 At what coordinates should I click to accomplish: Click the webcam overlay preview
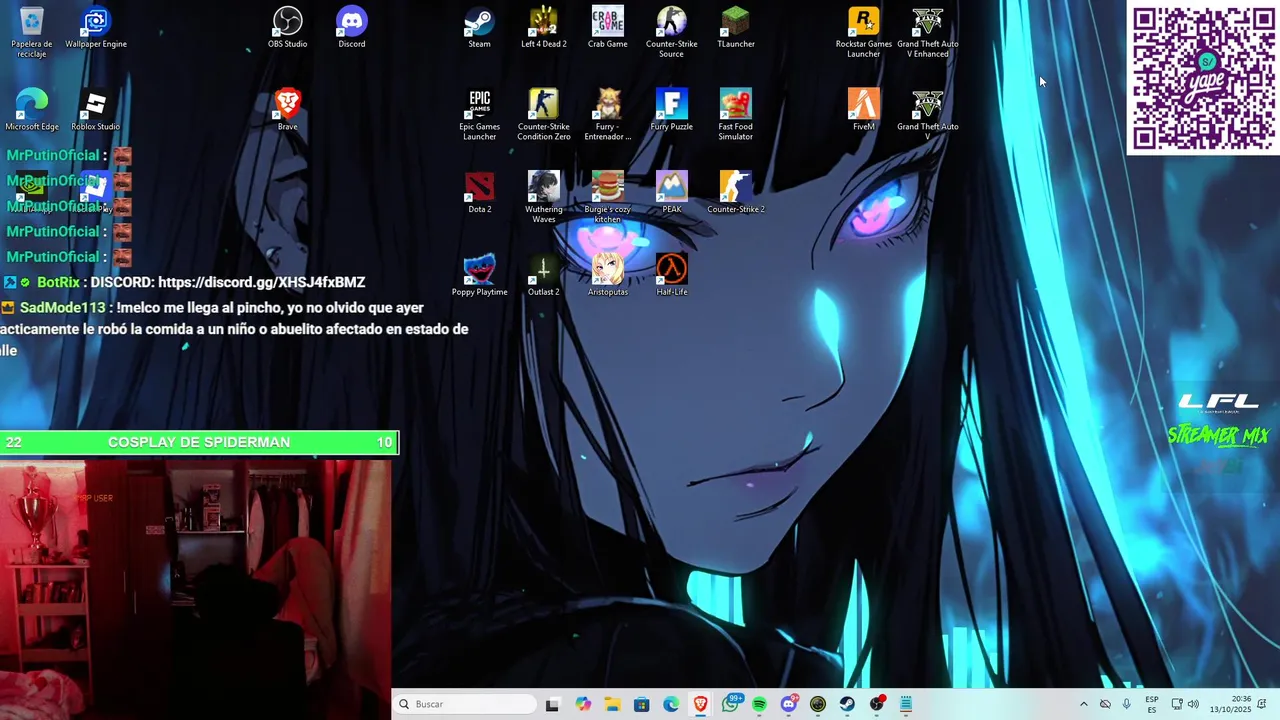click(x=195, y=589)
